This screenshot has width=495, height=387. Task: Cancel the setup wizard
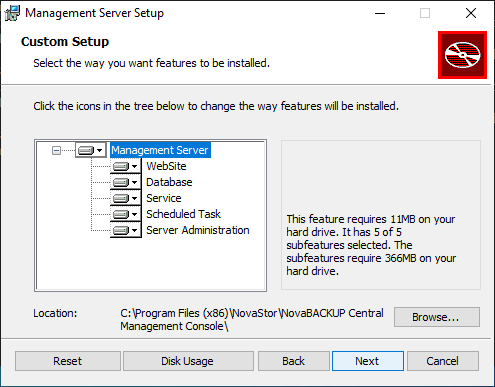(x=443, y=361)
